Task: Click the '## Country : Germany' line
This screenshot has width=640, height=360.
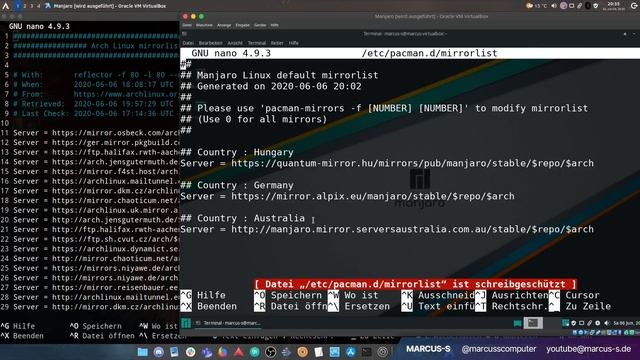Action: coord(237,185)
